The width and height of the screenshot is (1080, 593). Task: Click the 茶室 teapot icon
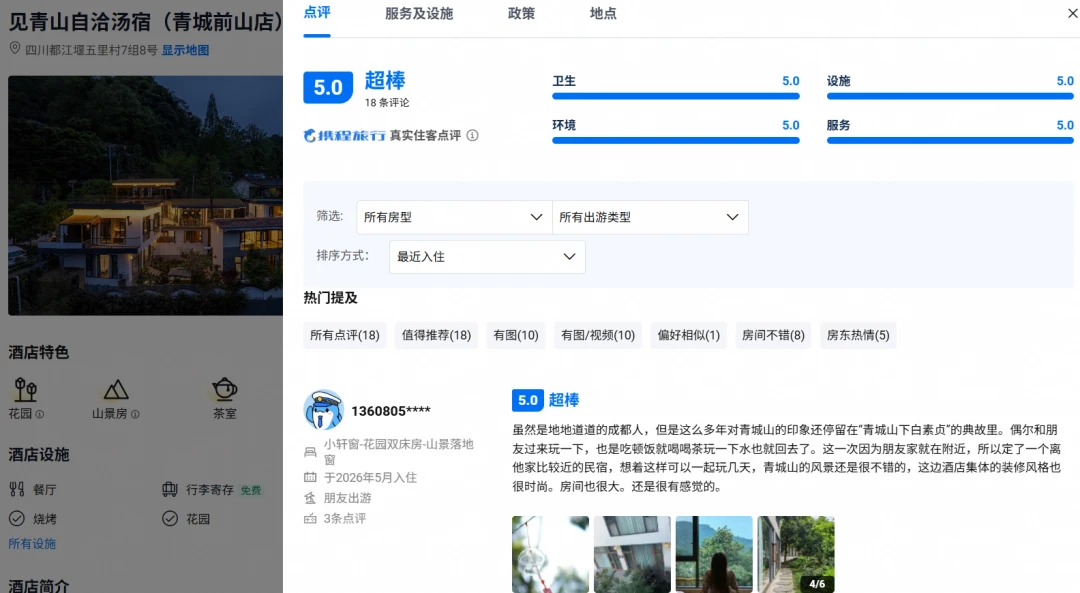(225, 390)
